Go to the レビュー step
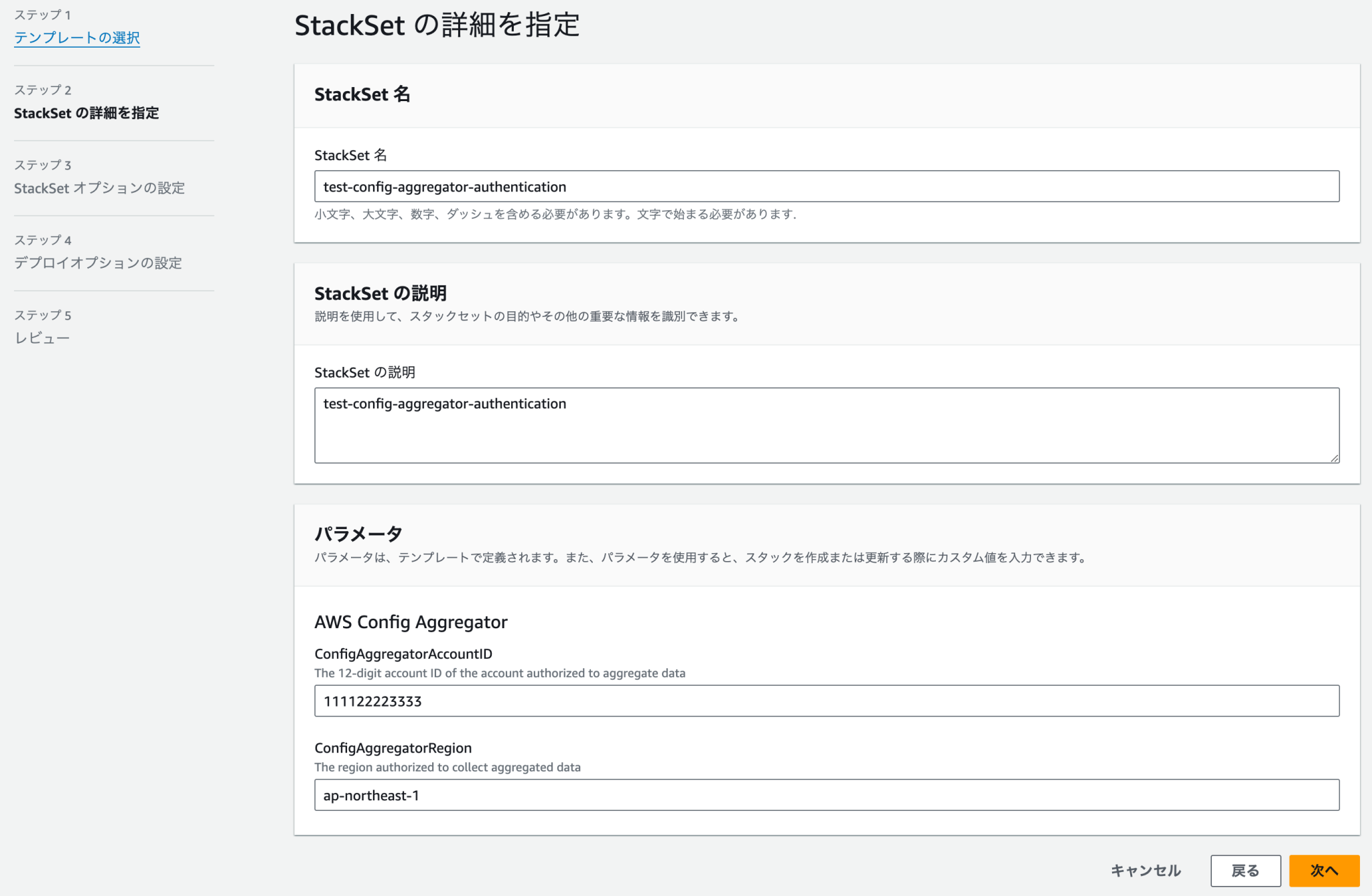The image size is (1372, 896). pos(42,338)
